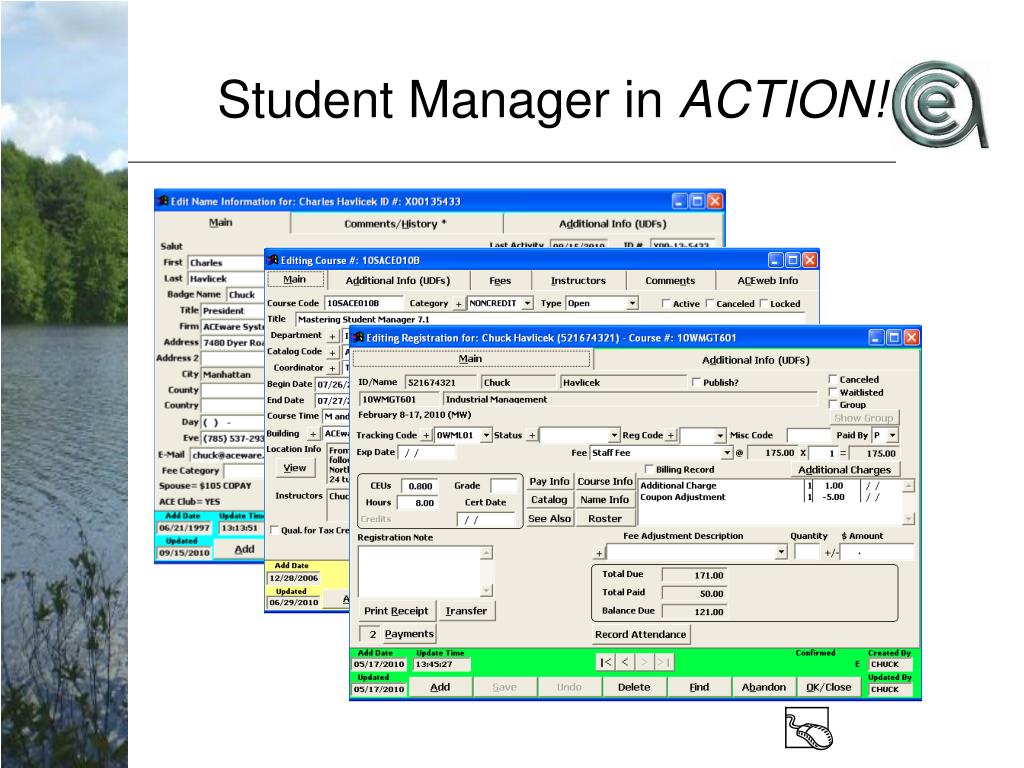
Task: Toggle Active checkbox in Course window
Action: [666, 304]
